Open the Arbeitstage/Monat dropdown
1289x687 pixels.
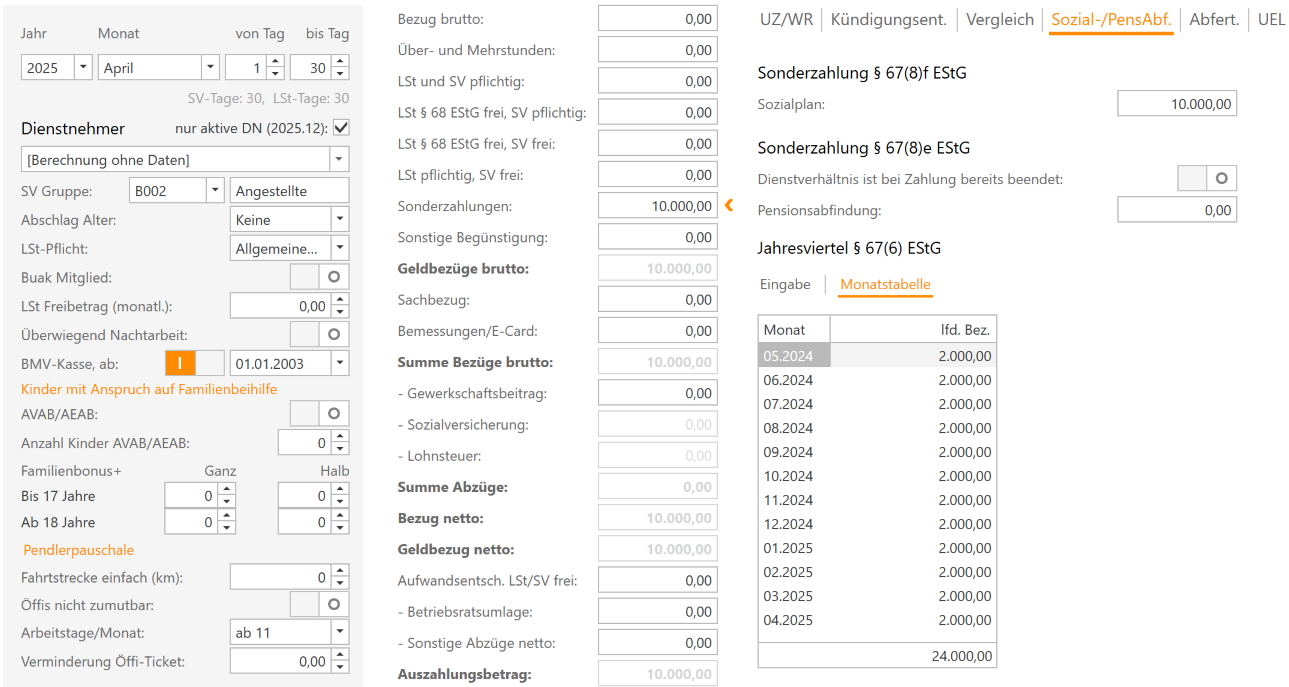point(339,633)
